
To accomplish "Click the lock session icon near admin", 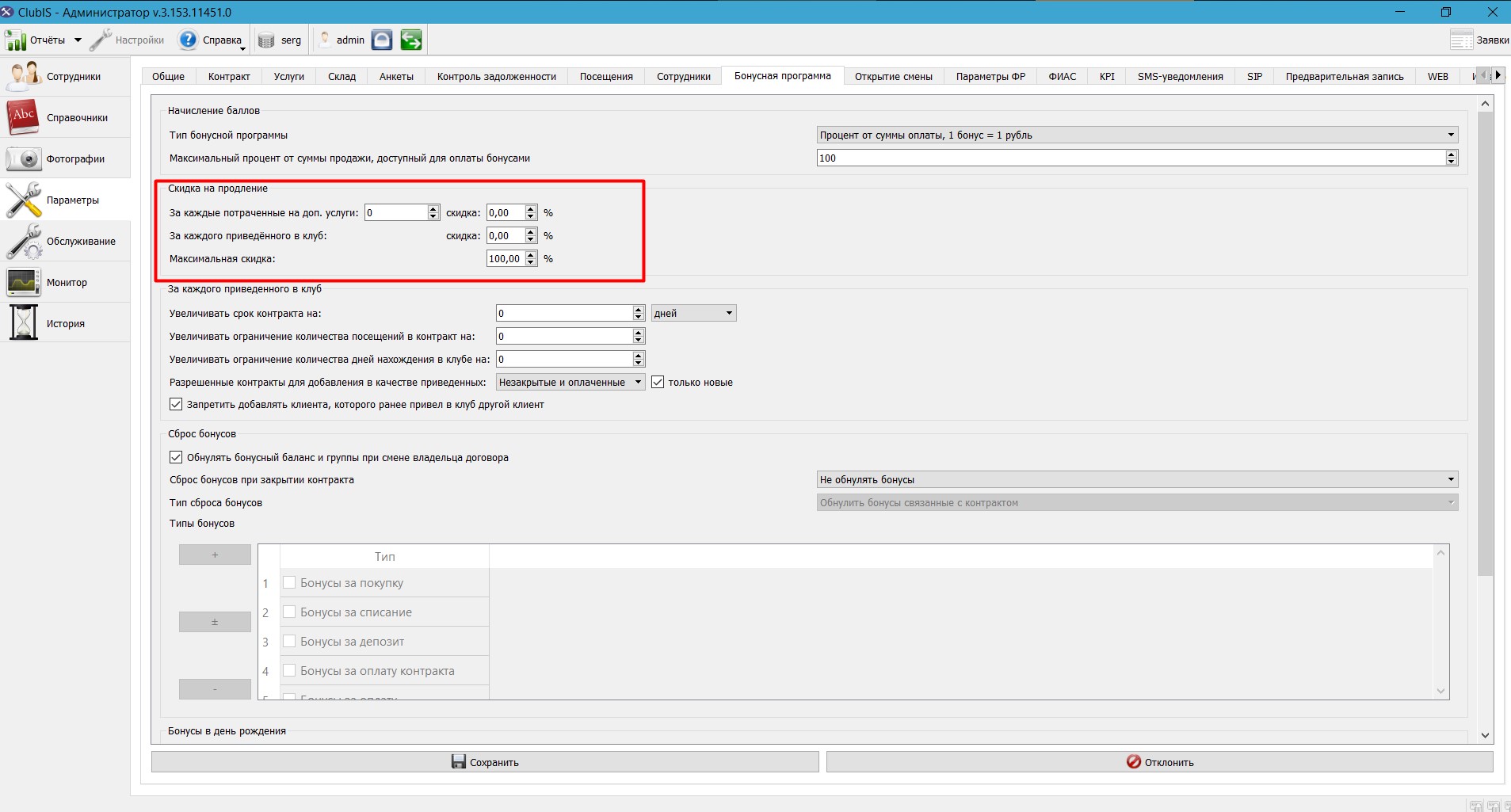I will point(382,40).
